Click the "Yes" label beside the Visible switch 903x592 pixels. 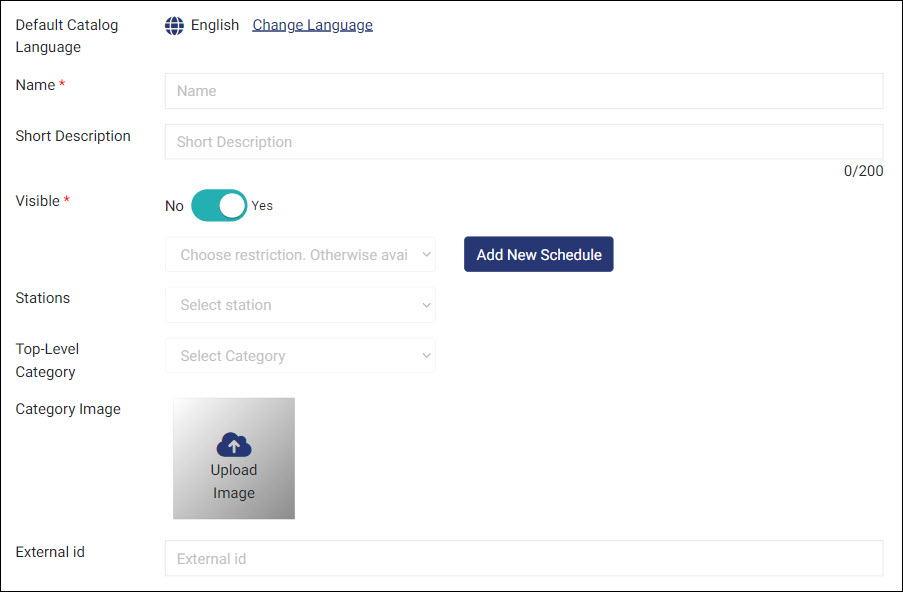tap(262, 206)
